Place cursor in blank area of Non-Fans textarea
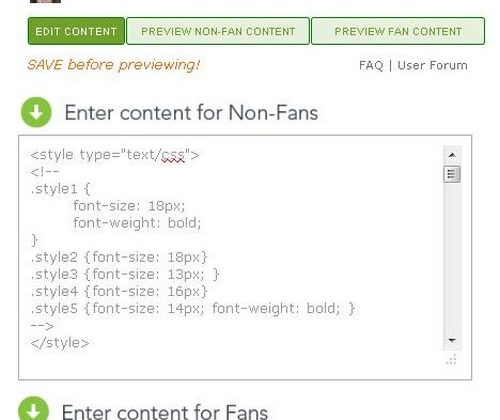 tap(233, 363)
